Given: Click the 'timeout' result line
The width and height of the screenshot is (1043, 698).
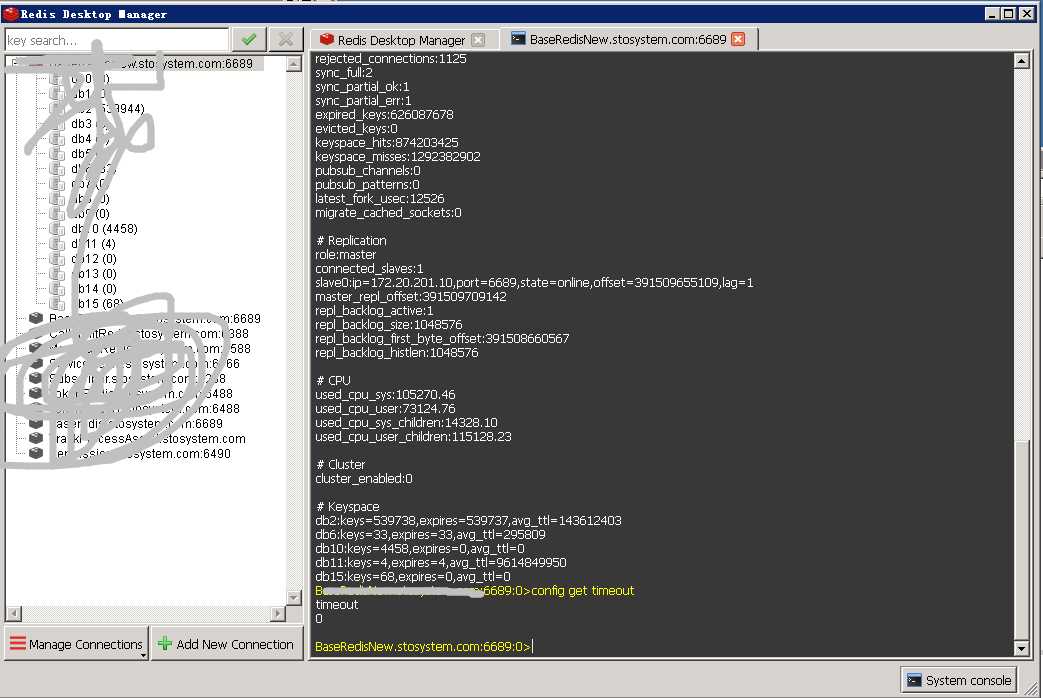Looking at the screenshot, I should click(337, 604).
